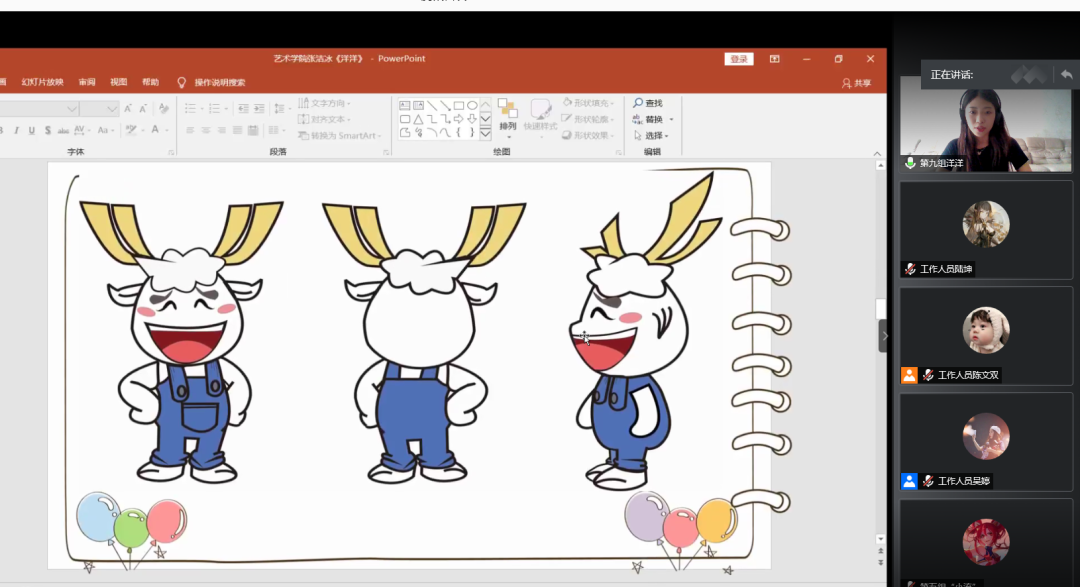Select the left brace shape
Screen dimensions: 1080x587
coord(459,133)
